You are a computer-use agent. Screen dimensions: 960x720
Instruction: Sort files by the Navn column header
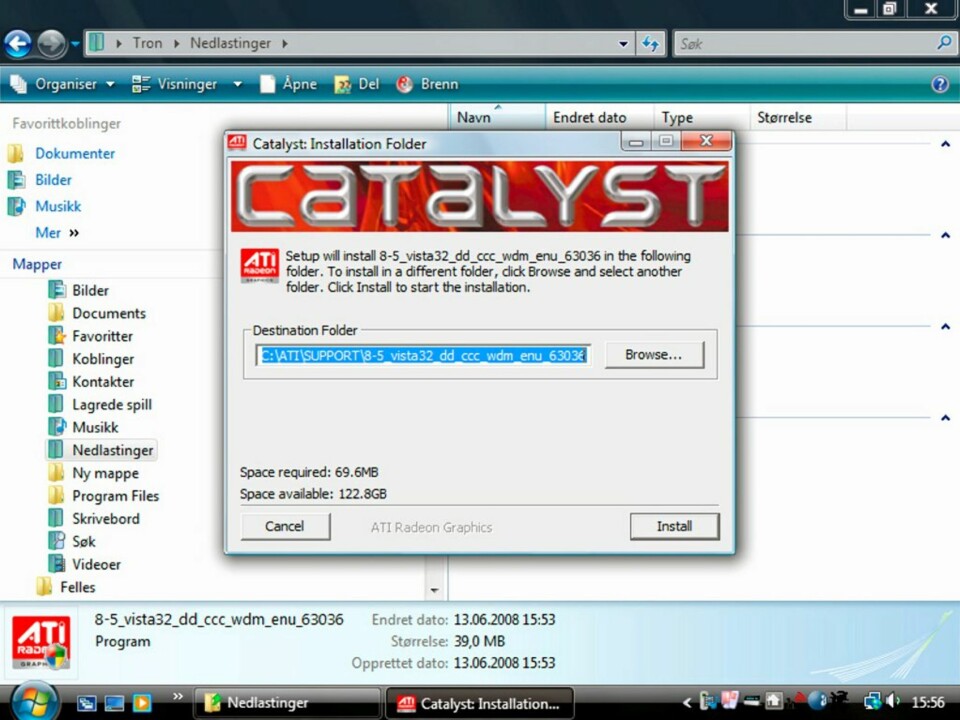click(x=497, y=117)
